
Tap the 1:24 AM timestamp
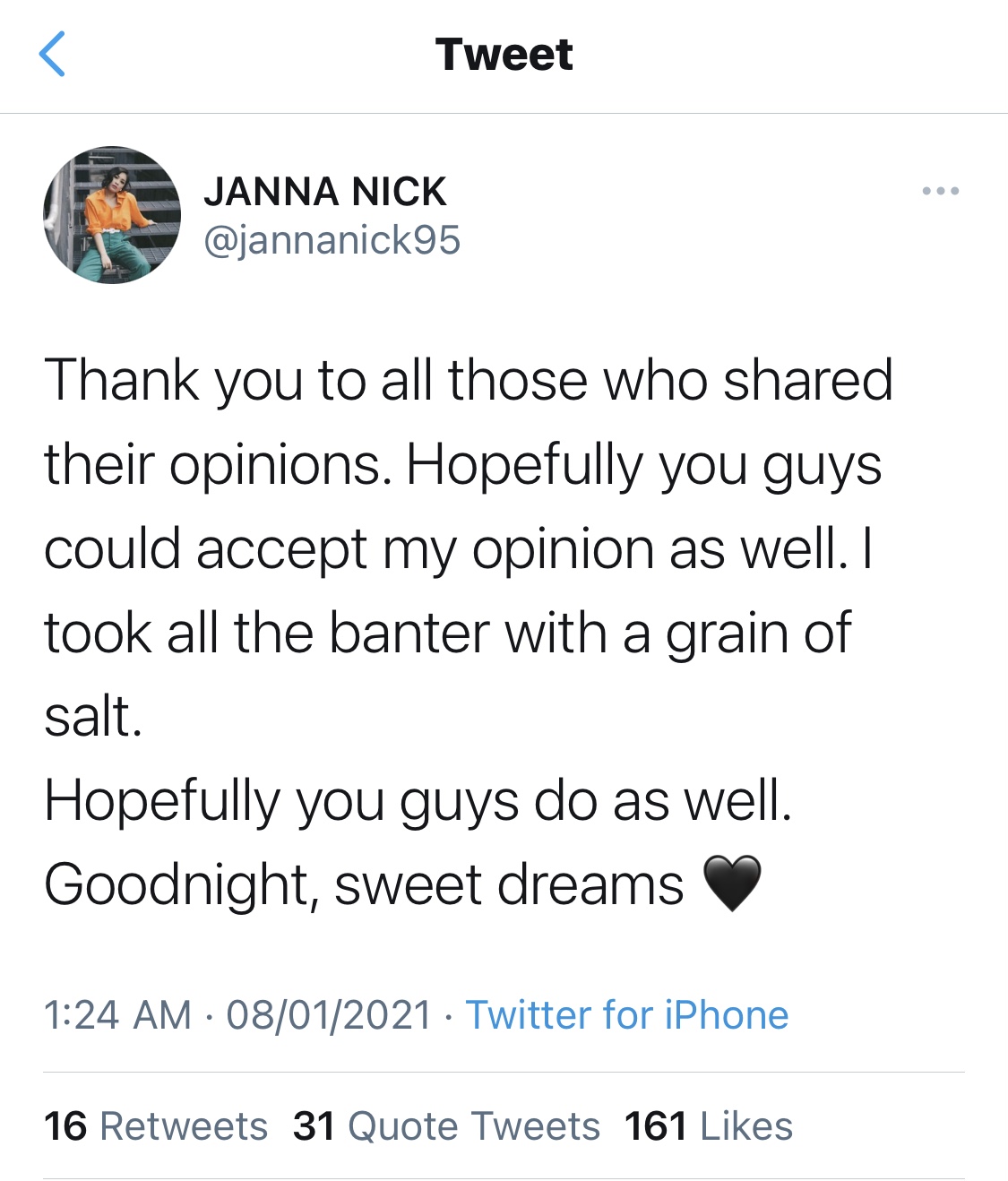[x=117, y=1015]
